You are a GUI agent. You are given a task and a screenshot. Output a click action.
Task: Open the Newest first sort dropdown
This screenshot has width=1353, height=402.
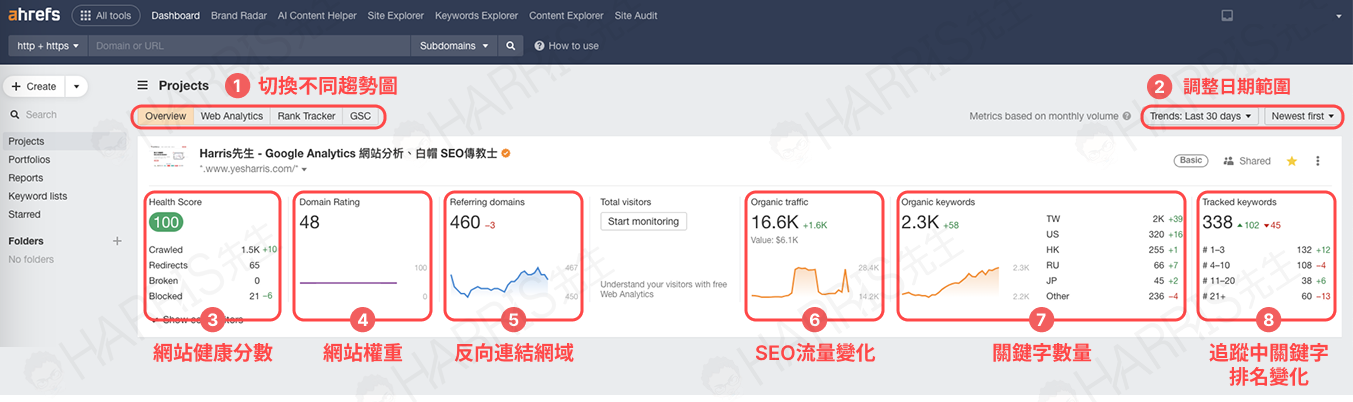[1302, 116]
